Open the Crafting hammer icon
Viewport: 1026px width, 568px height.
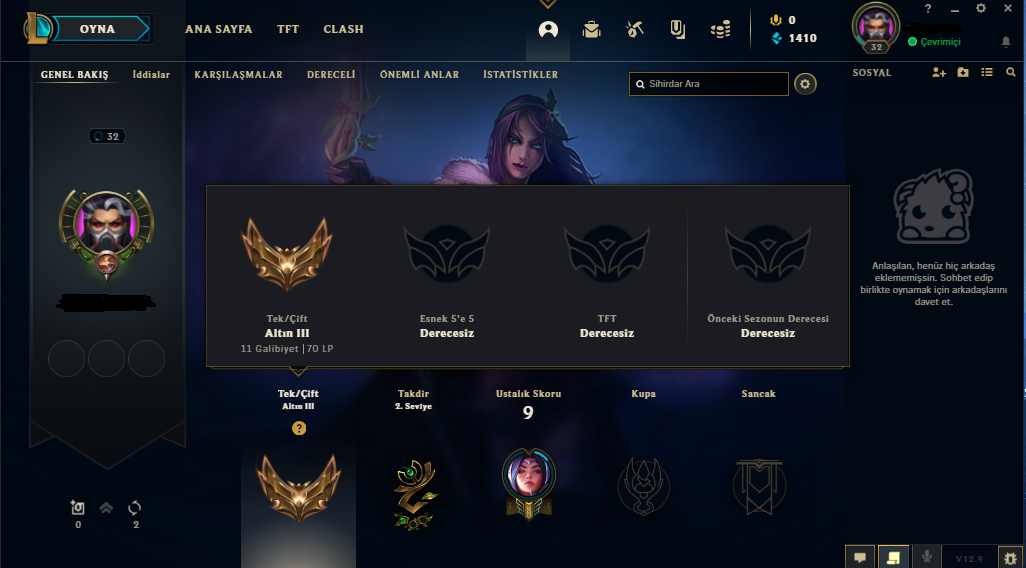pyautogui.click(x=635, y=29)
